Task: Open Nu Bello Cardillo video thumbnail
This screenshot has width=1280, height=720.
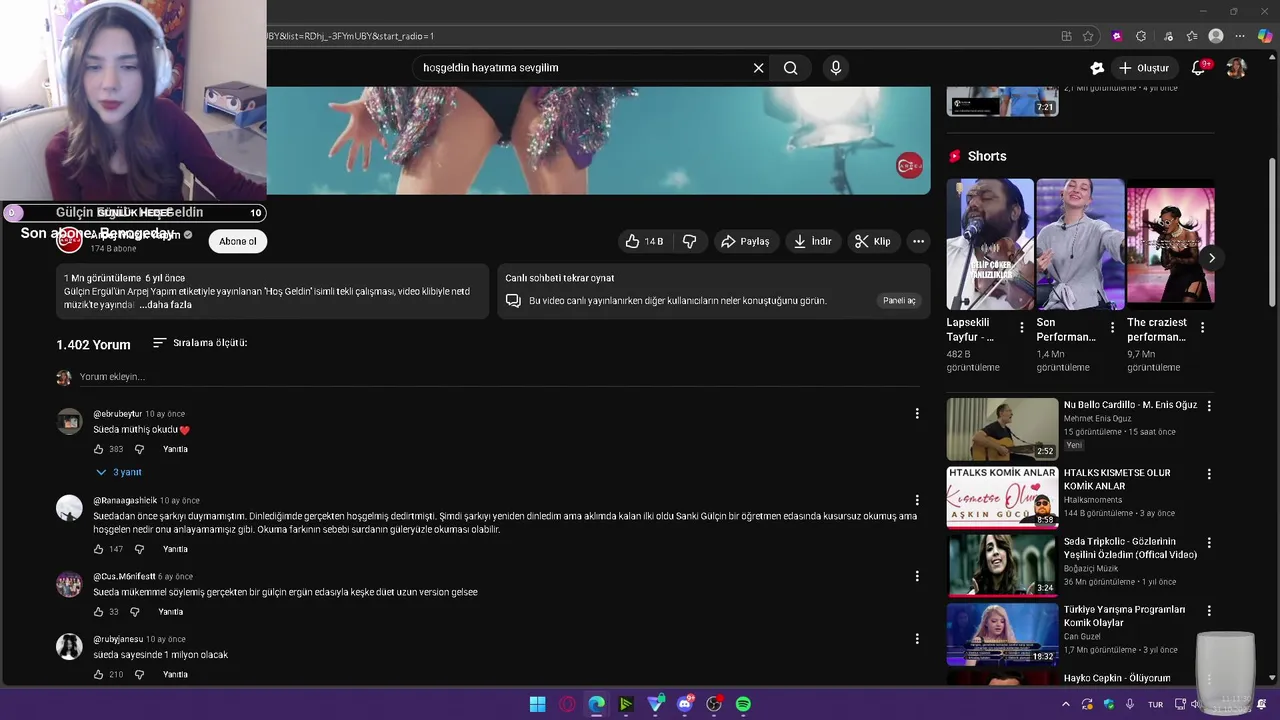Action: coord(1002,429)
